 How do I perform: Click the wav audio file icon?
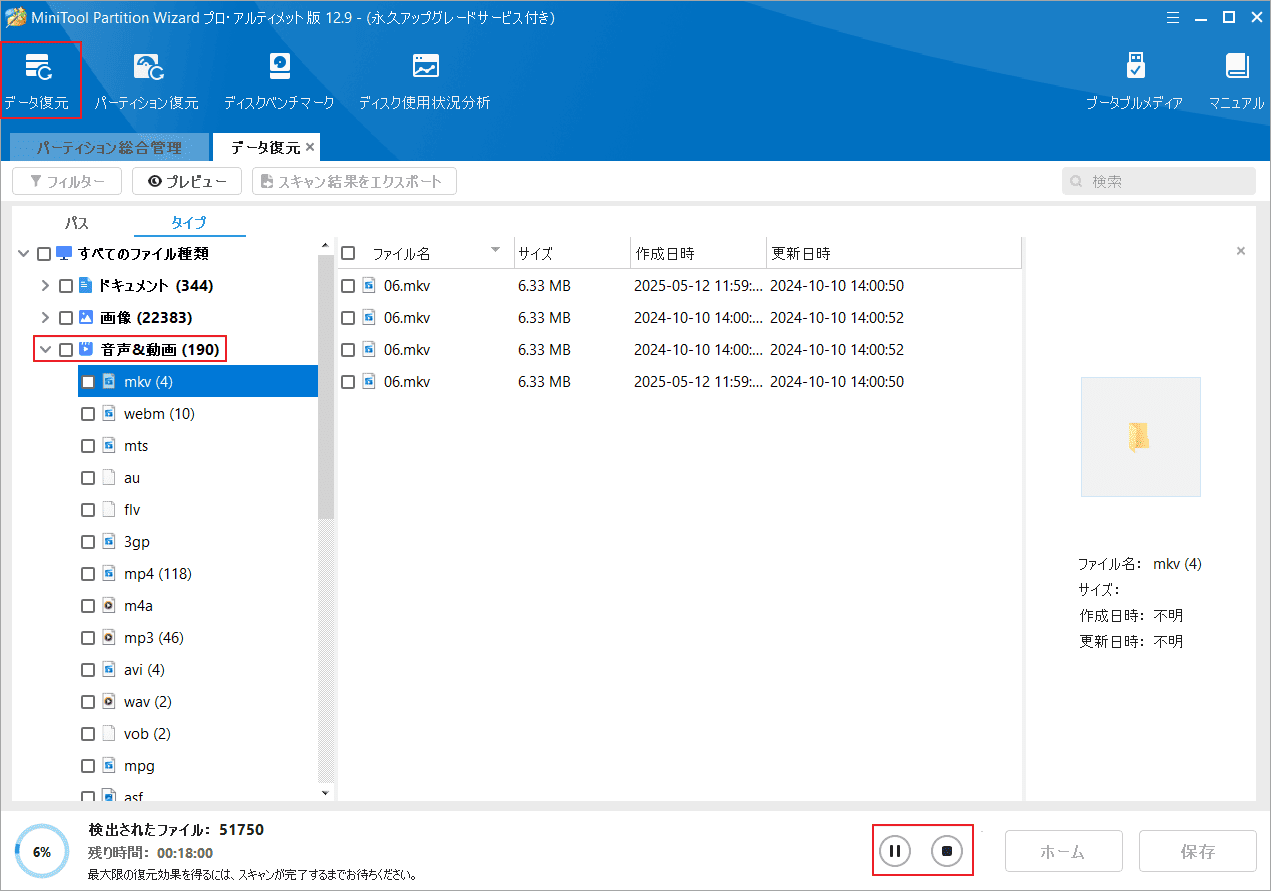click(110, 702)
